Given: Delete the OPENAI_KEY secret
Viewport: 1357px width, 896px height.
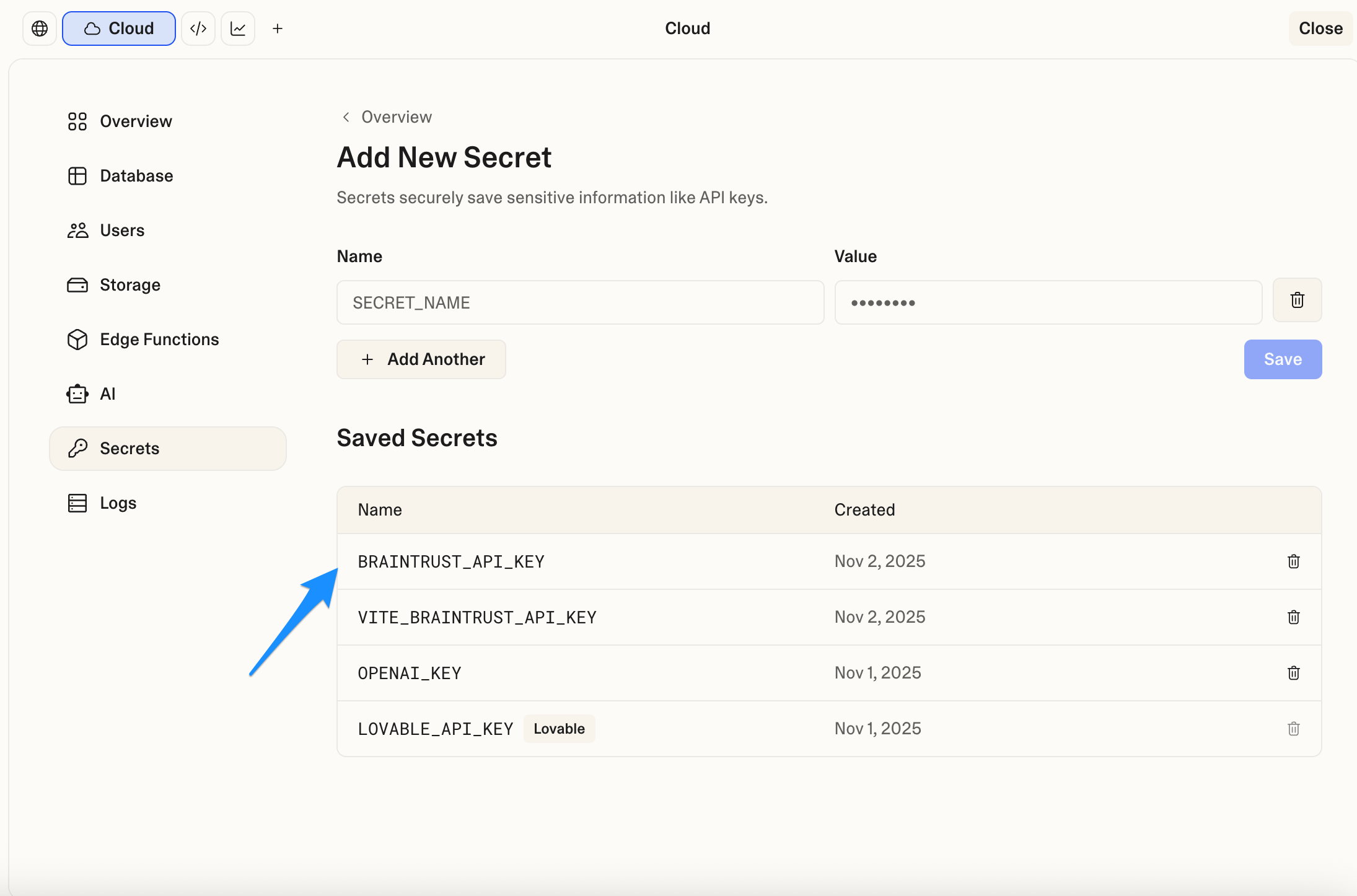Looking at the screenshot, I should click(1293, 672).
